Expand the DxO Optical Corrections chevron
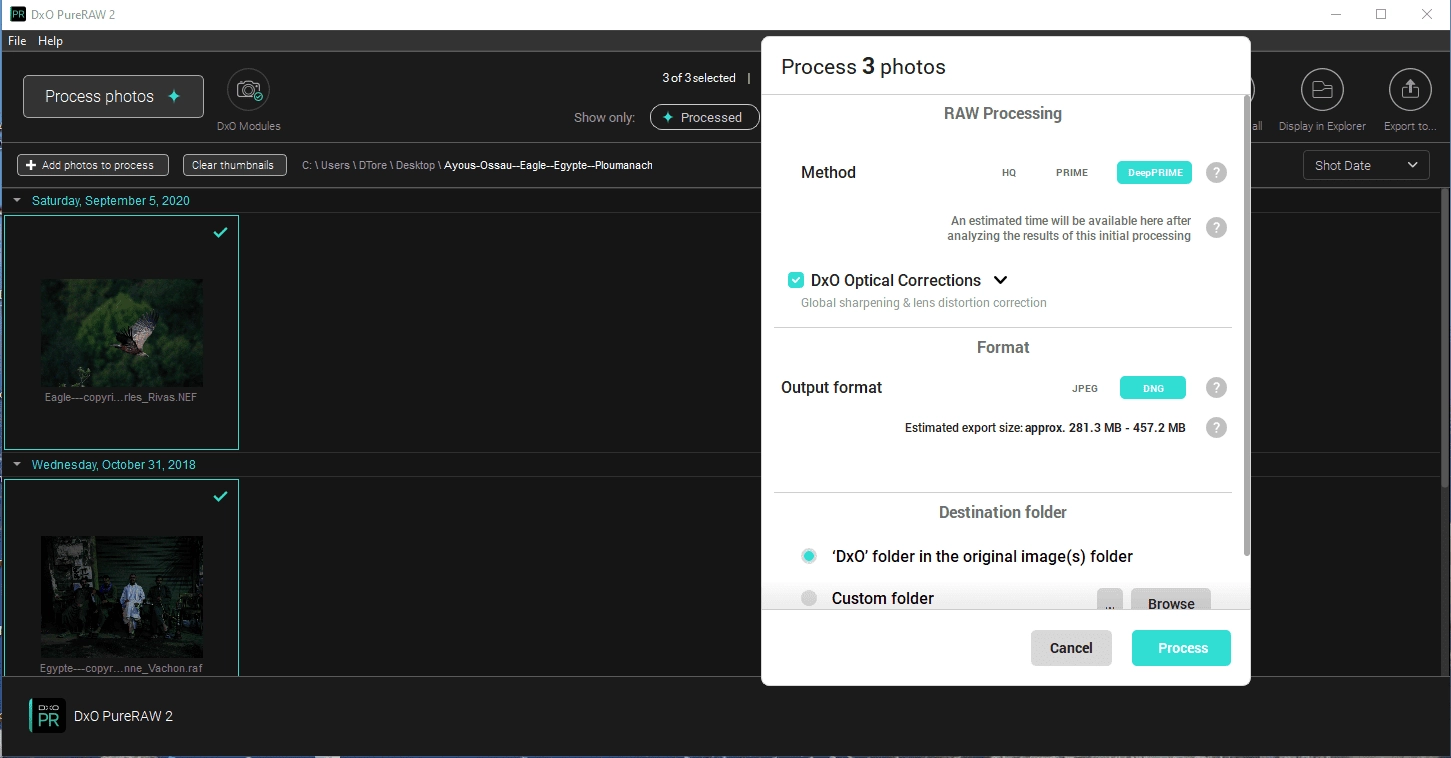 [x=1000, y=280]
